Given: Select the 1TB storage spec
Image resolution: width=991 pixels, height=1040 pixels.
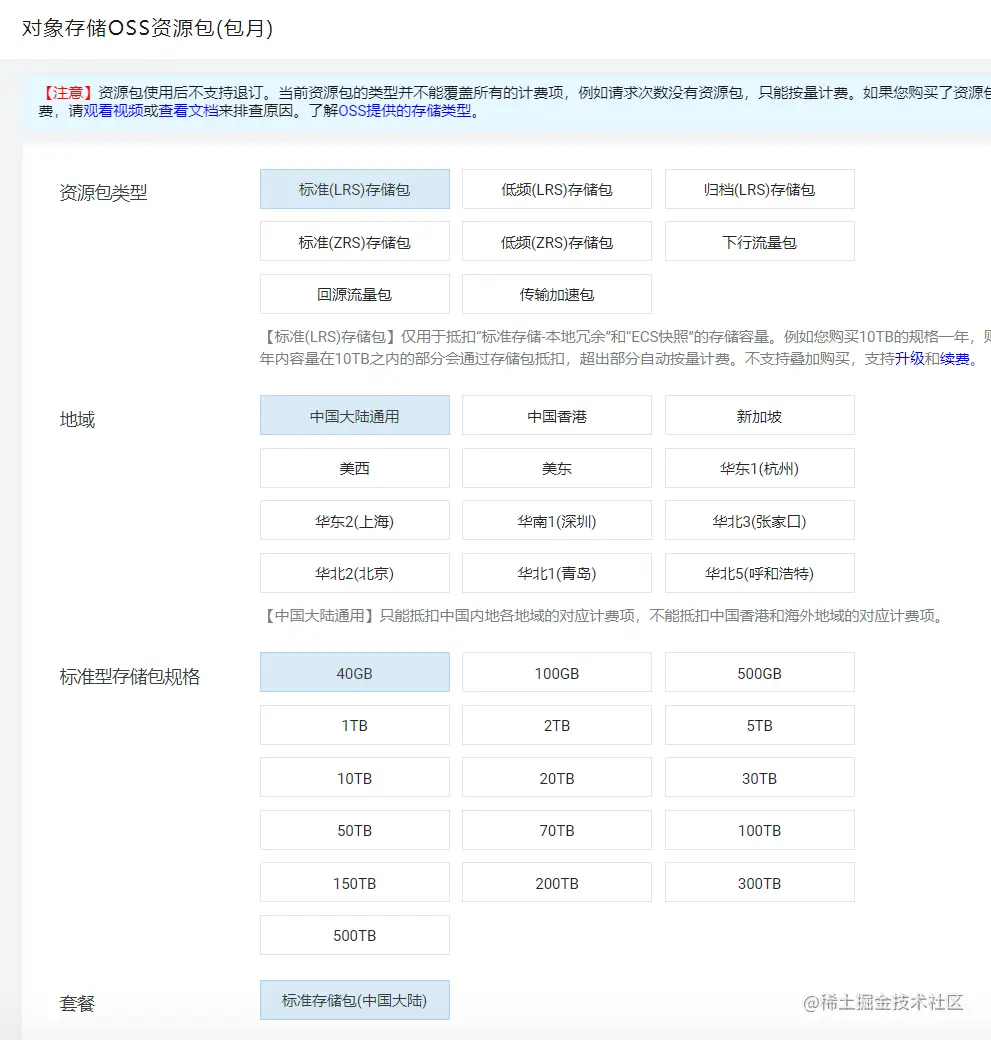Looking at the screenshot, I should (354, 725).
